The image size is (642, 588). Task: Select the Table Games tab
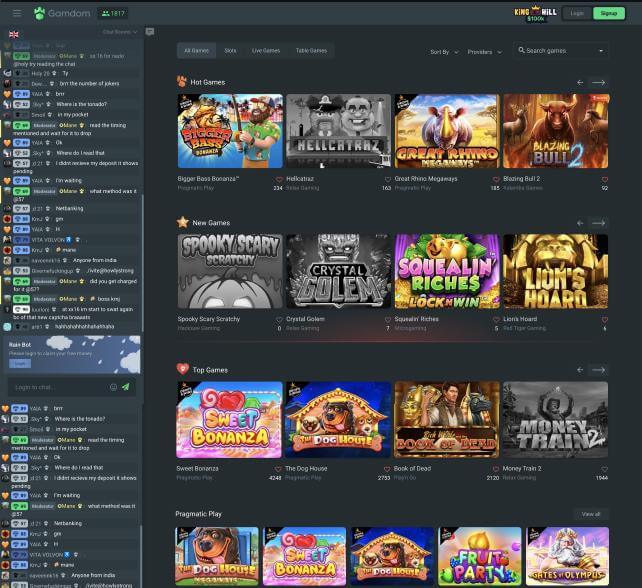[x=311, y=51]
